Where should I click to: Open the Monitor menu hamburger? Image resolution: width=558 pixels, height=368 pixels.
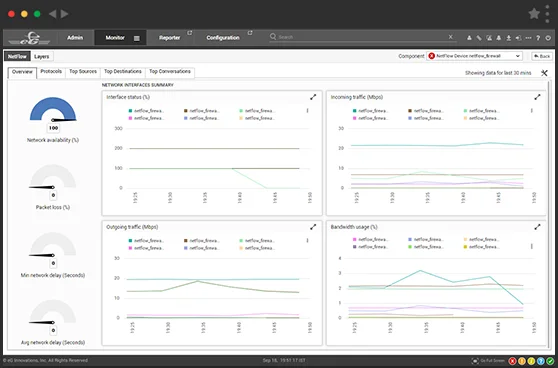tap(137, 38)
